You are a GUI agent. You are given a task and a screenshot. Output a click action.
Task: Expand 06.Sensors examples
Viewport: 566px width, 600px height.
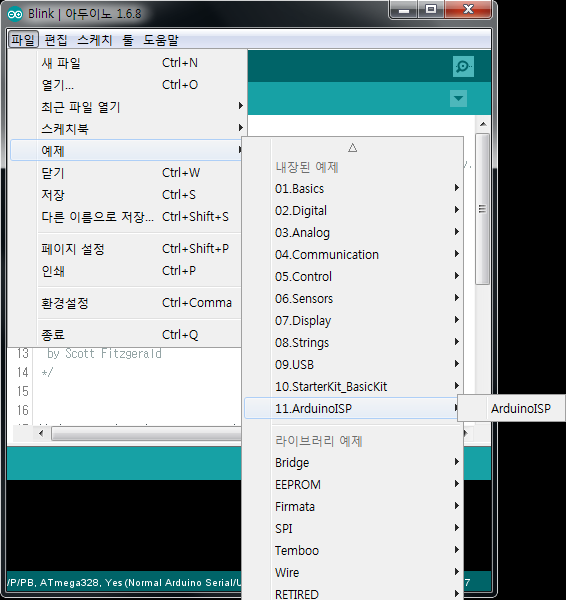(354, 298)
